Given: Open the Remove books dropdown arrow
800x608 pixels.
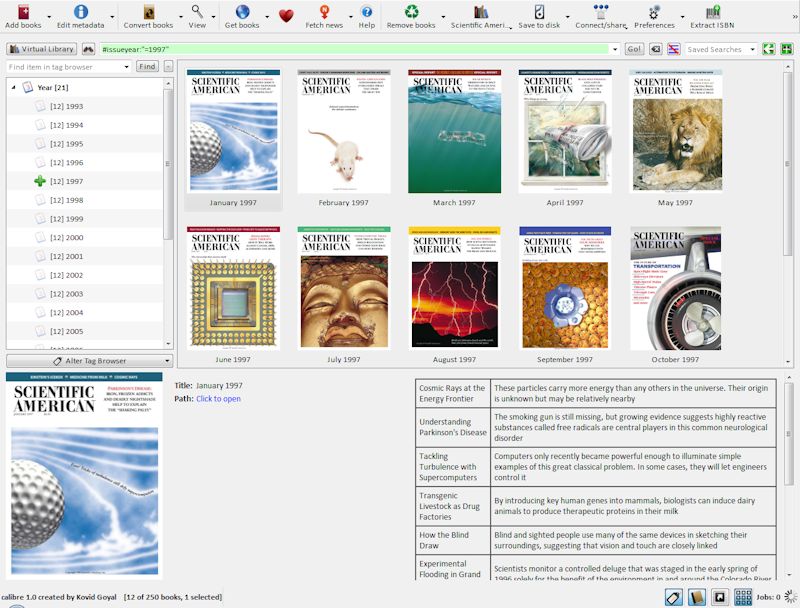Looking at the screenshot, I should [443, 17].
